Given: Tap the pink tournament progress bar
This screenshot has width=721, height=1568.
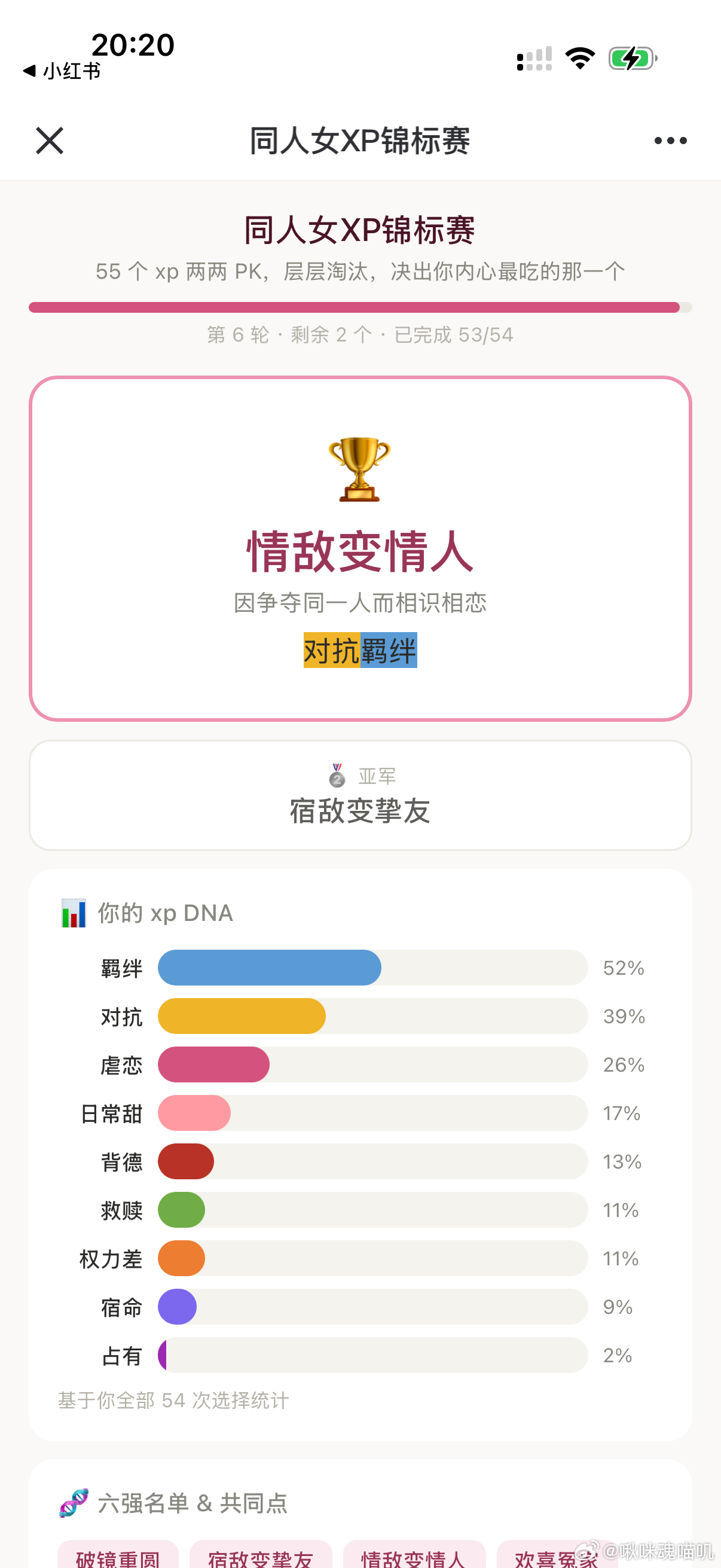Looking at the screenshot, I should click(x=360, y=307).
